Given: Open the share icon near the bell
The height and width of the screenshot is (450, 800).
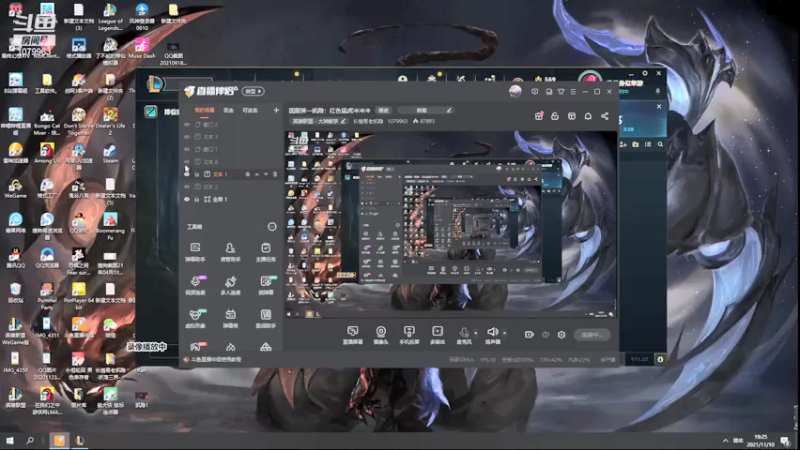Looking at the screenshot, I should (x=605, y=116).
